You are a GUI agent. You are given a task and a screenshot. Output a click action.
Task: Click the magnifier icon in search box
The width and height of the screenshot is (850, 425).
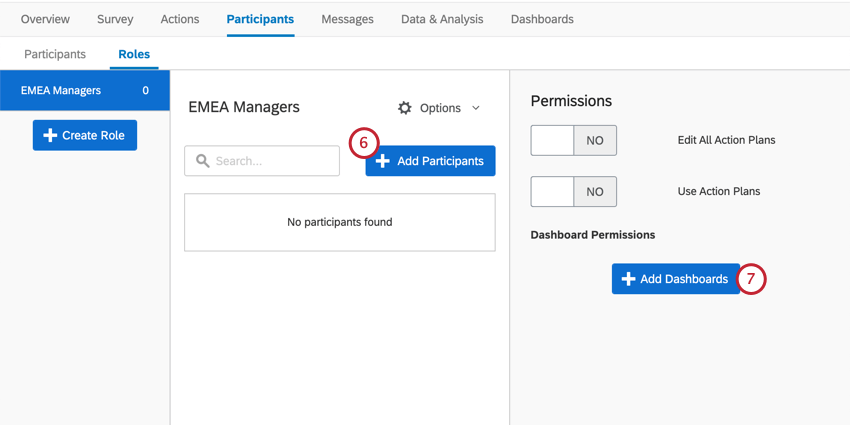203,161
